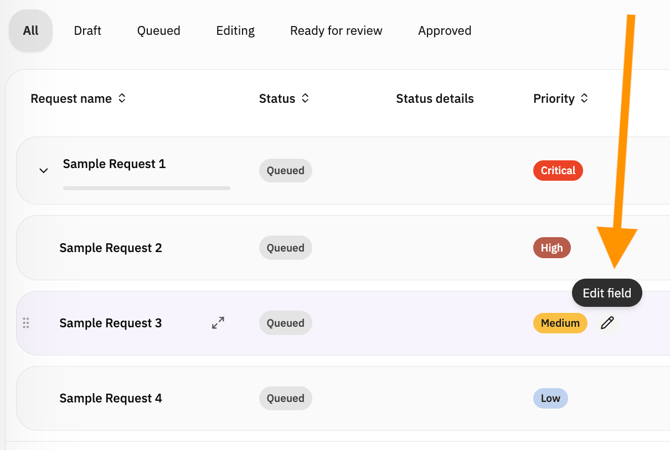Click the High priority badge

click(551, 248)
